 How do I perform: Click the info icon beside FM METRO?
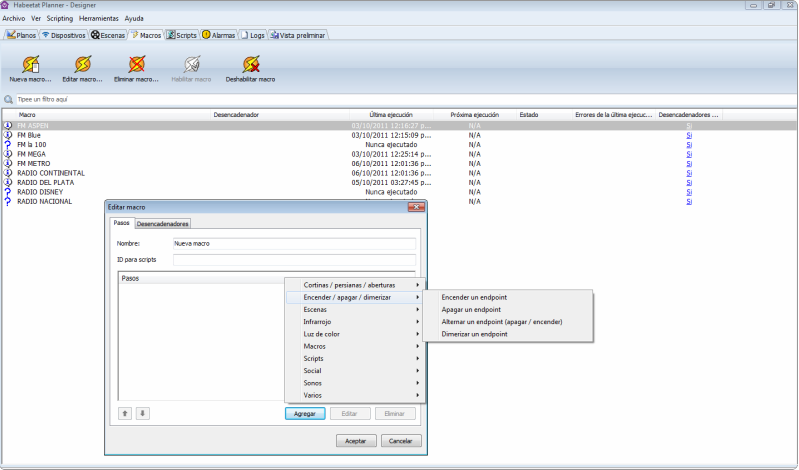tap(8, 164)
